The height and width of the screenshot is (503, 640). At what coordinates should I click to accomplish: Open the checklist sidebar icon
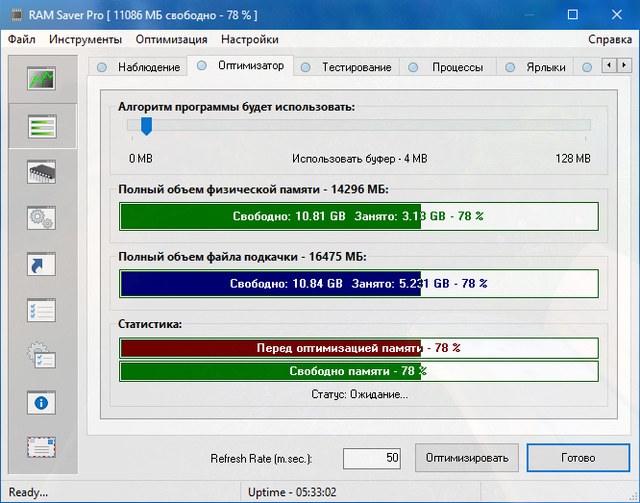pyautogui.click(x=42, y=310)
